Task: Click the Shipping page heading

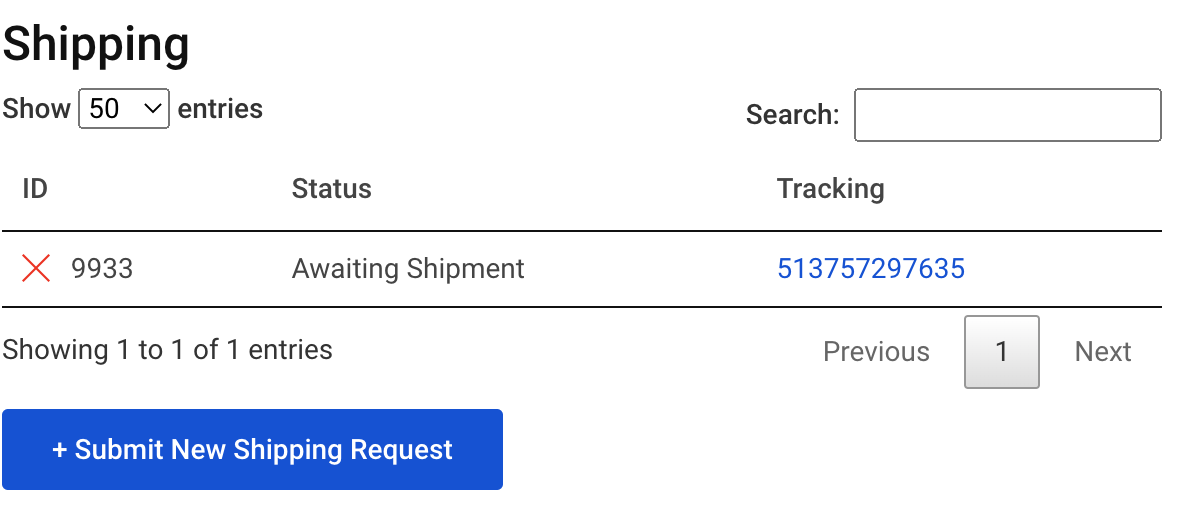Action: pyautogui.click(x=96, y=45)
